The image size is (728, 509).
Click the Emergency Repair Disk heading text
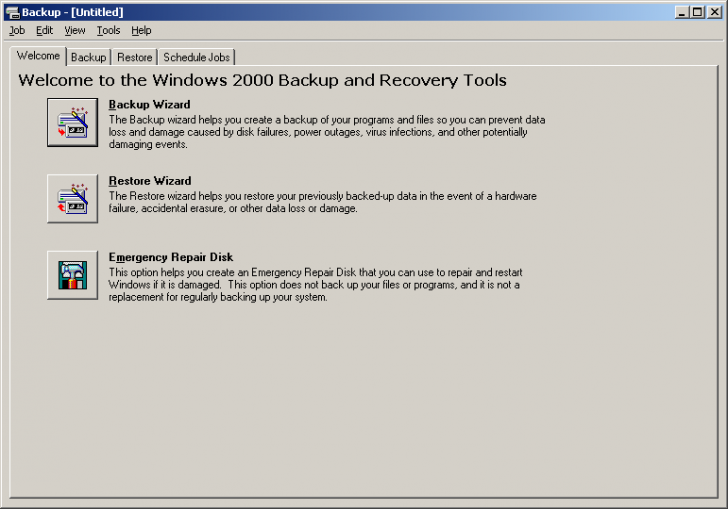[x=171, y=257]
